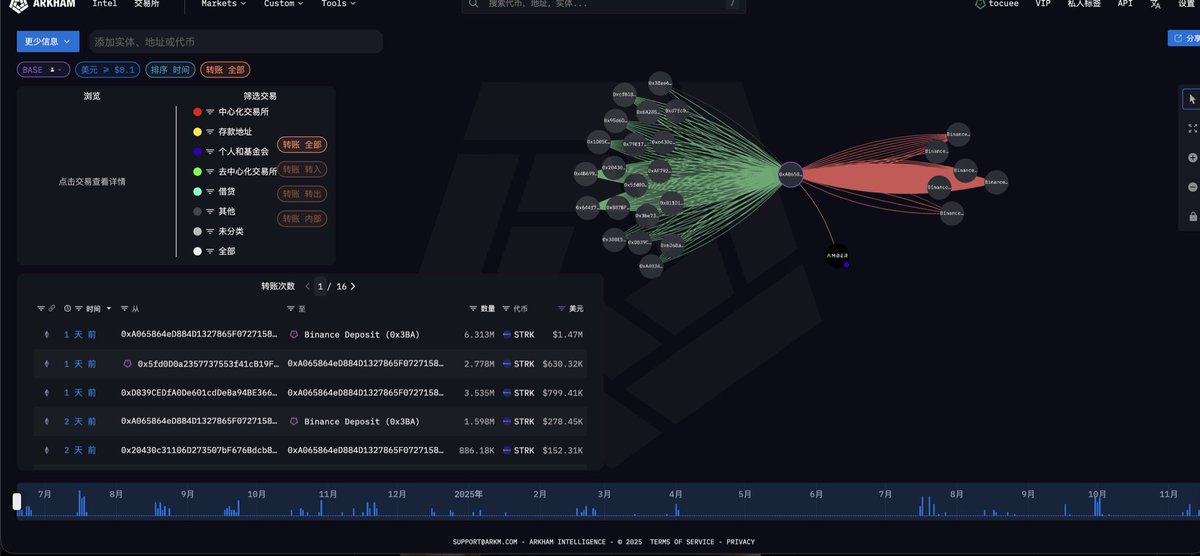Collapse panel with 更少信息 button
The height and width of the screenshot is (556, 1200).
point(48,41)
